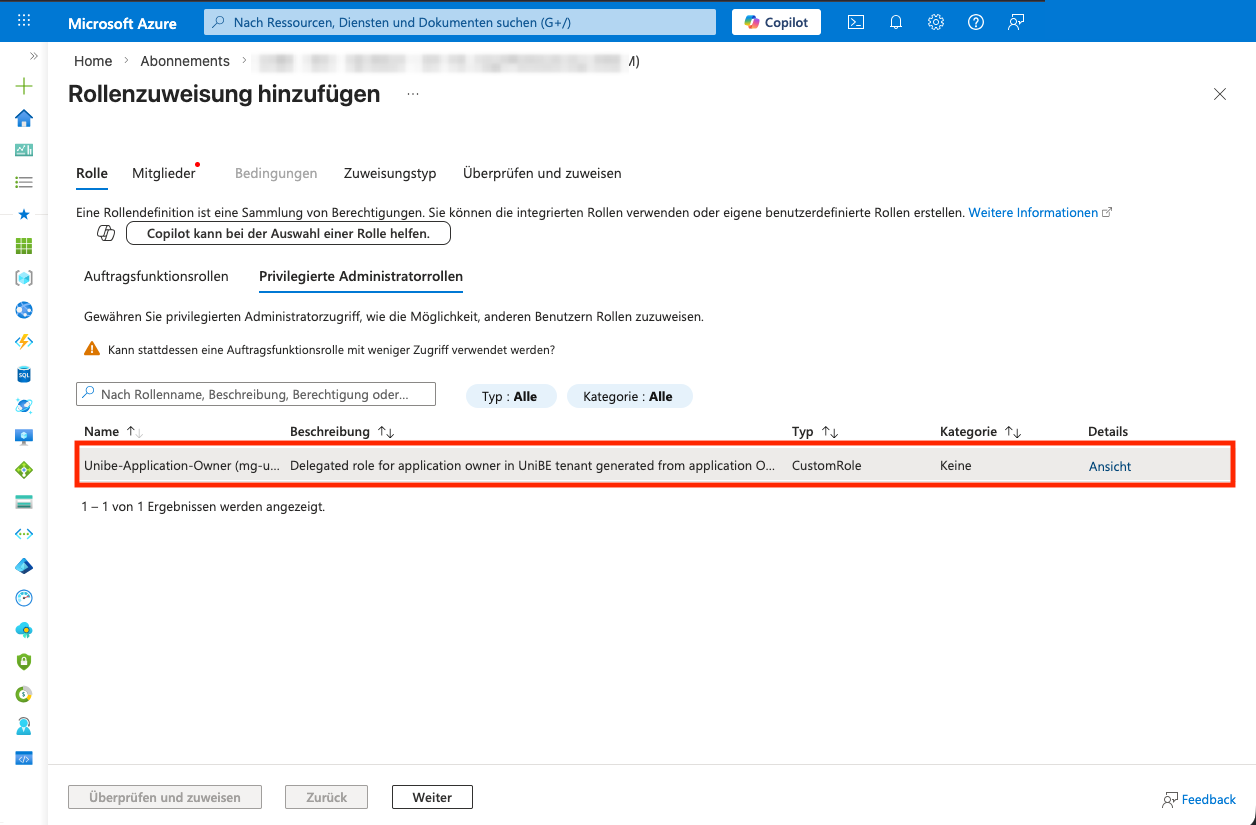Open the notifications bell

pos(896,22)
